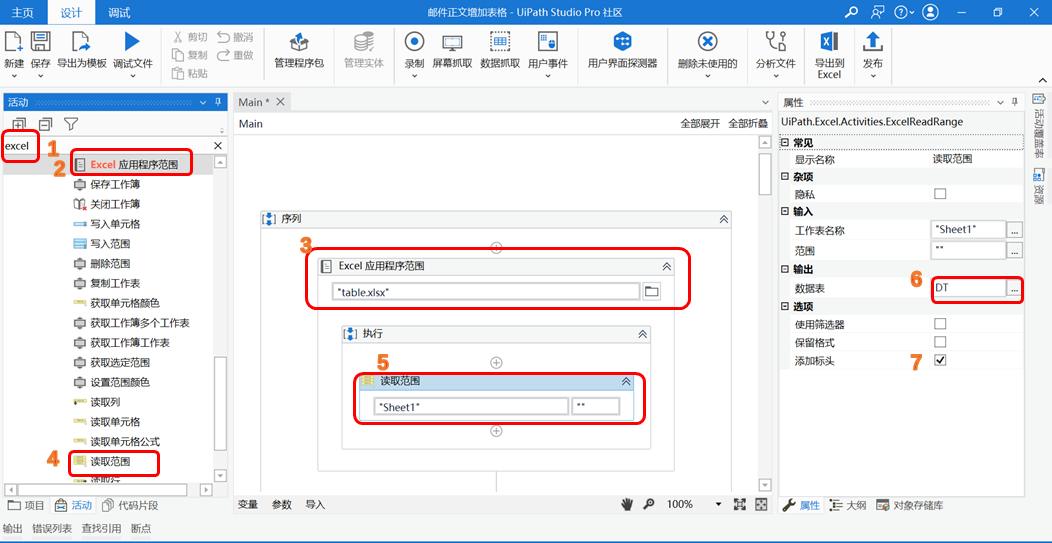Open Outline (大纲) panel tab
This screenshot has width=1052, height=543.
(x=847, y=505)
